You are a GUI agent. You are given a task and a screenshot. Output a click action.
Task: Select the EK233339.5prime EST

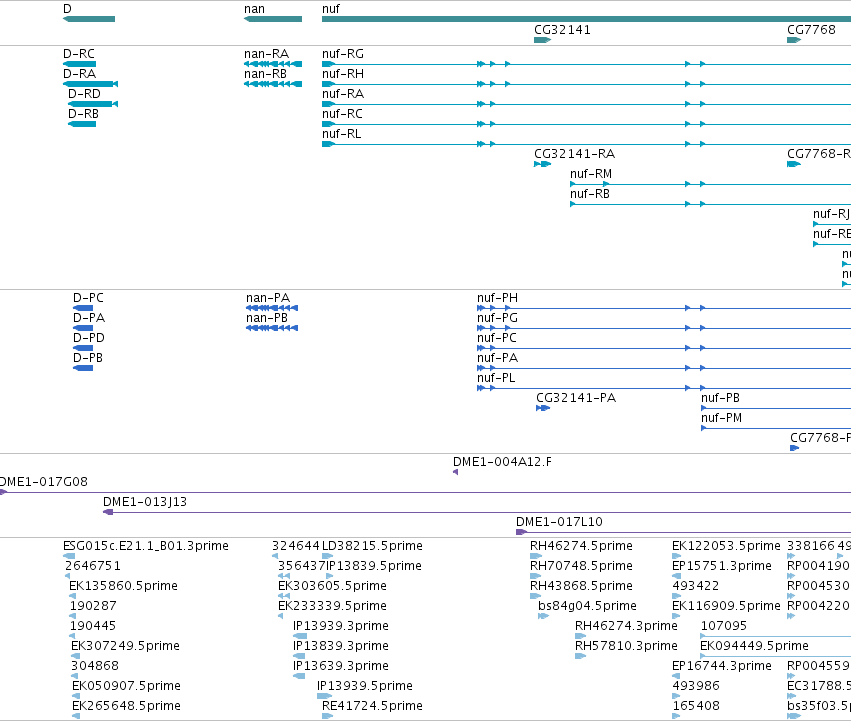coord(281,616)
